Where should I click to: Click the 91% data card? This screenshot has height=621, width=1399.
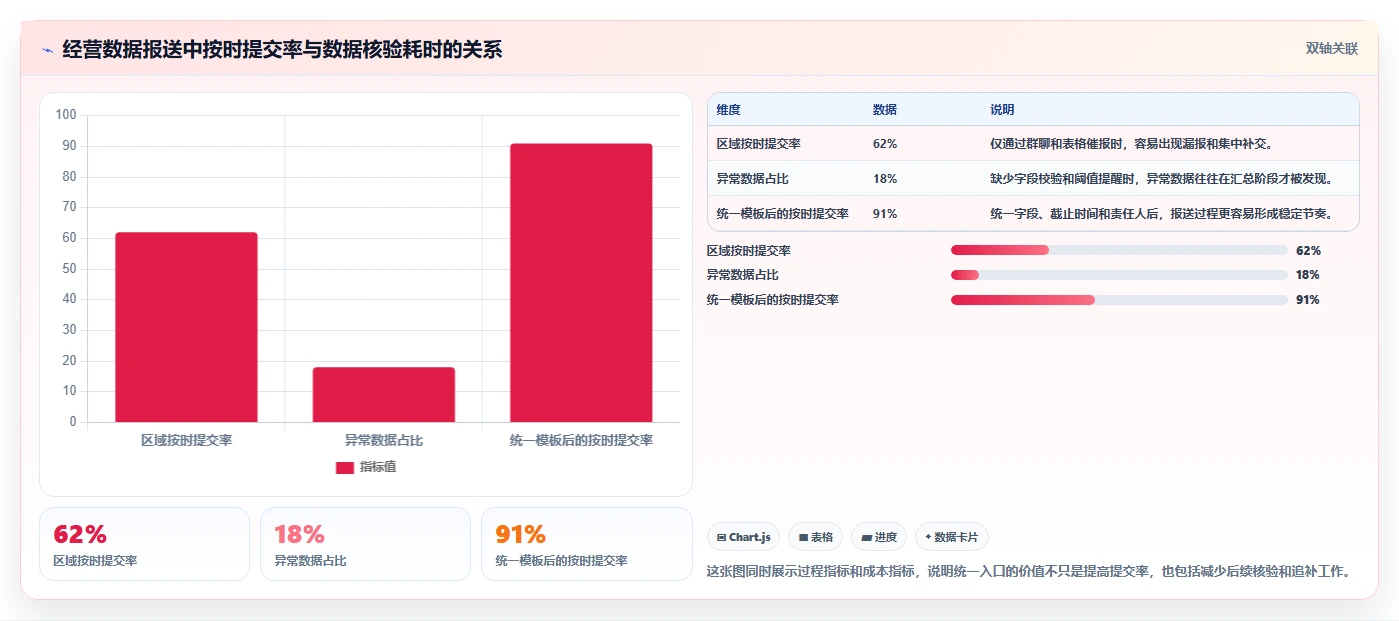(587, 544)
